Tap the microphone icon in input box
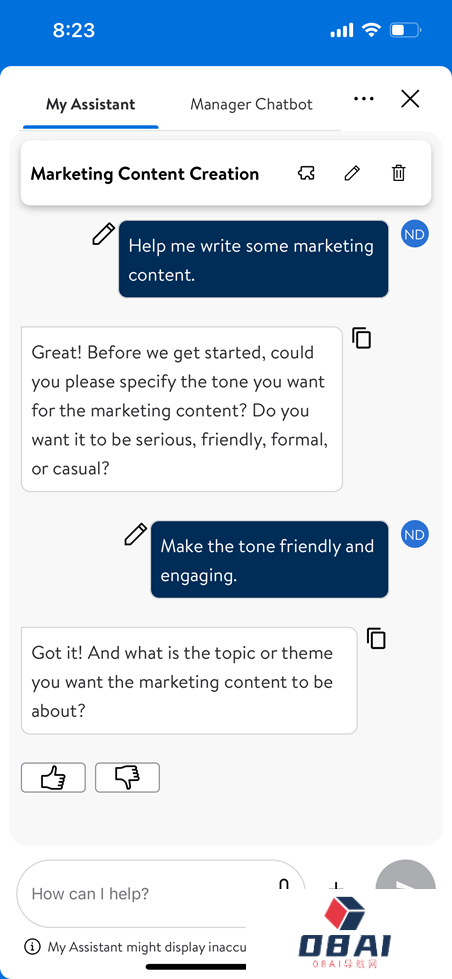This screenshot has width=452, height=979. point(284,885)
